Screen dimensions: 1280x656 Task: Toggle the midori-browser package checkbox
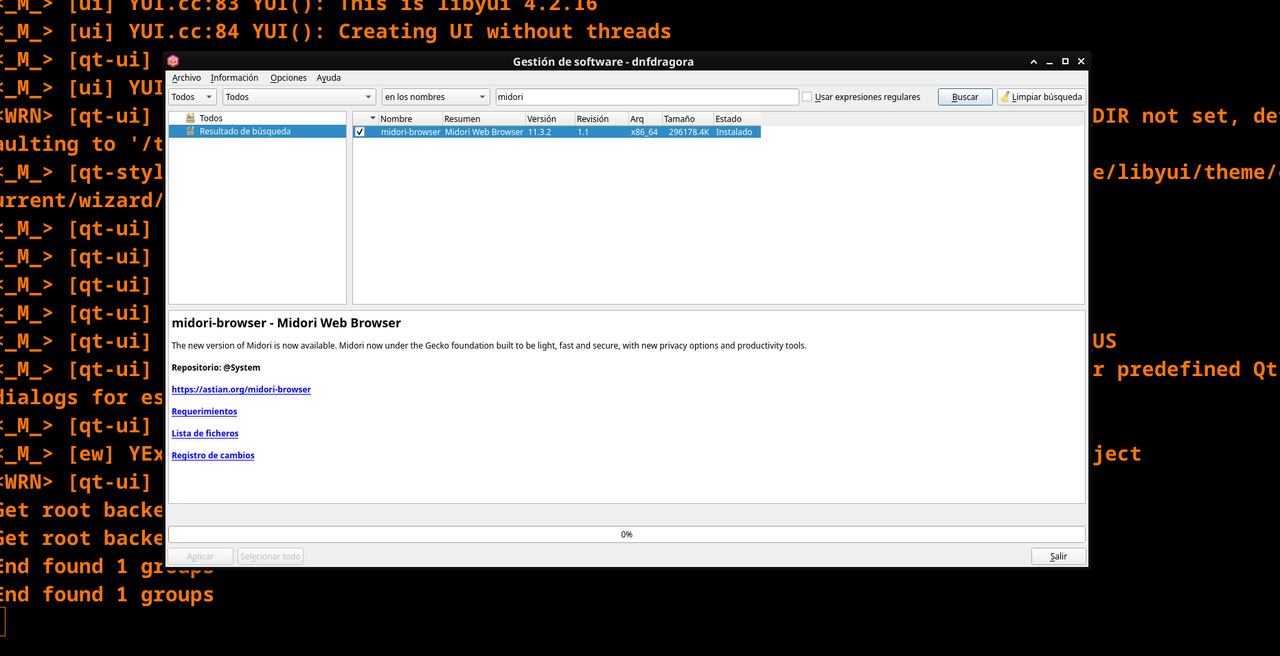[x=360, y=132]
